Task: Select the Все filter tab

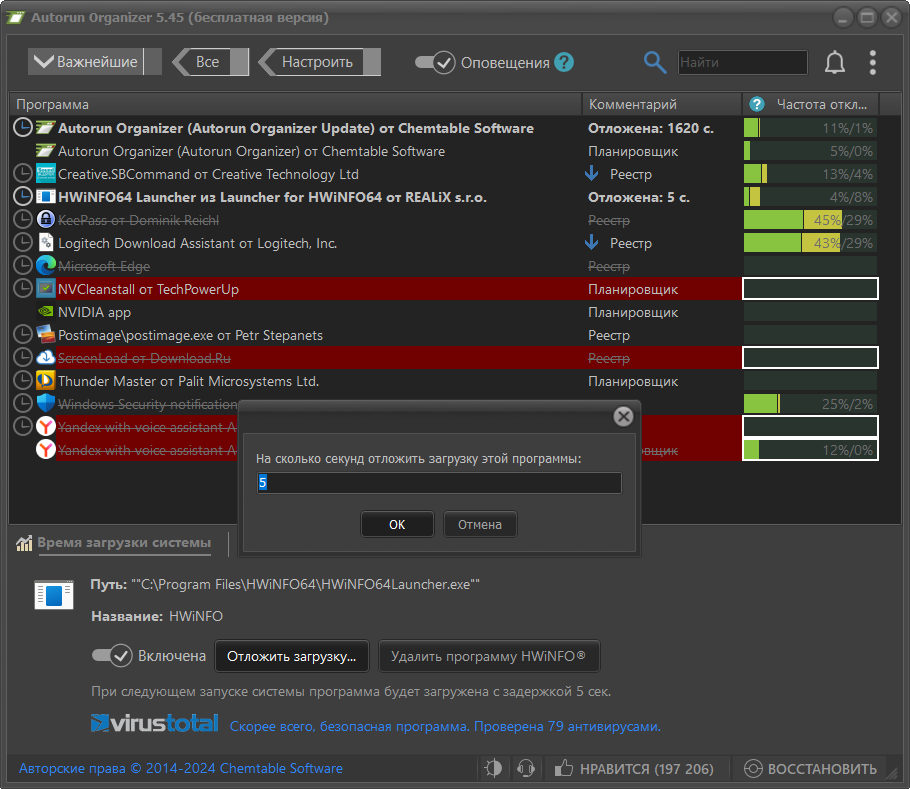Action: [x=211, y=61]
